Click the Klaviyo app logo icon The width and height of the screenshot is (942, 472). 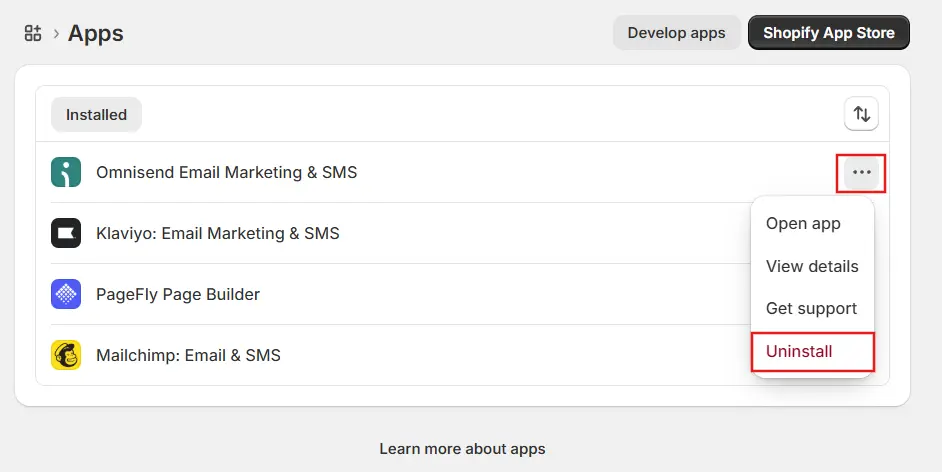[x=66, y=233]
